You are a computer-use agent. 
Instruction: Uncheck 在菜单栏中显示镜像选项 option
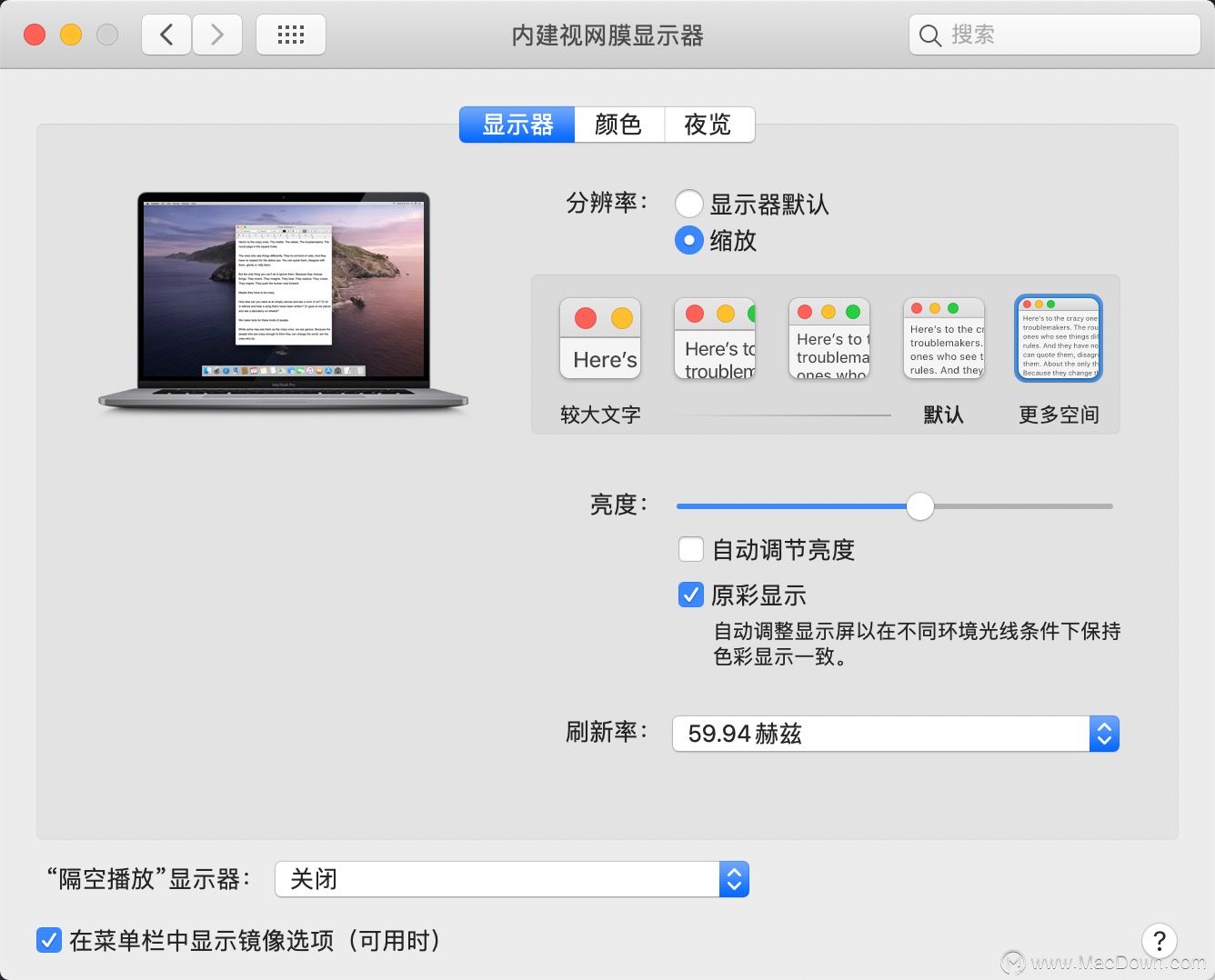point(48,942)
